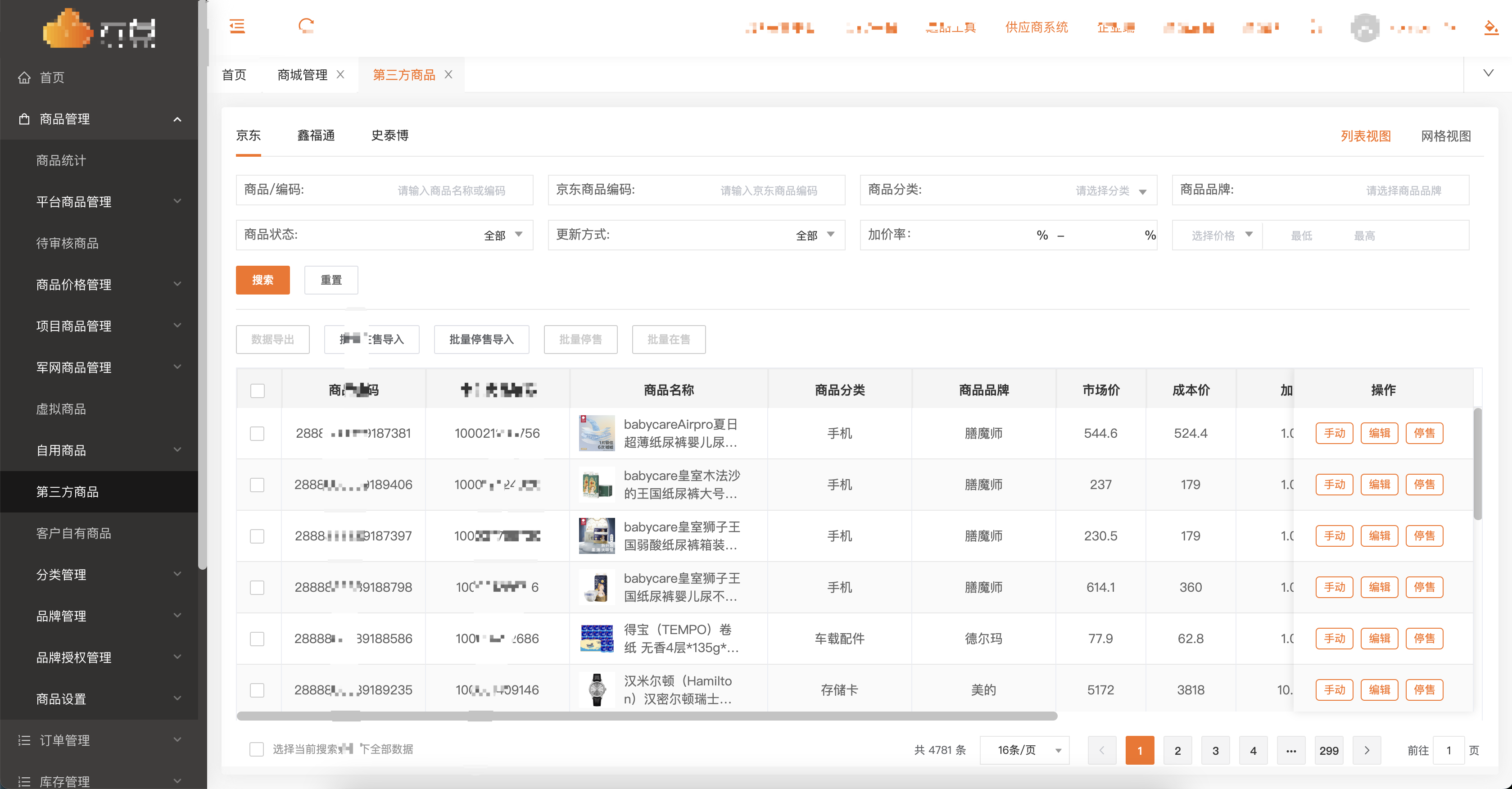Click the theme paint bucket icon
1512x789 pixels.
click(1490, 27)
